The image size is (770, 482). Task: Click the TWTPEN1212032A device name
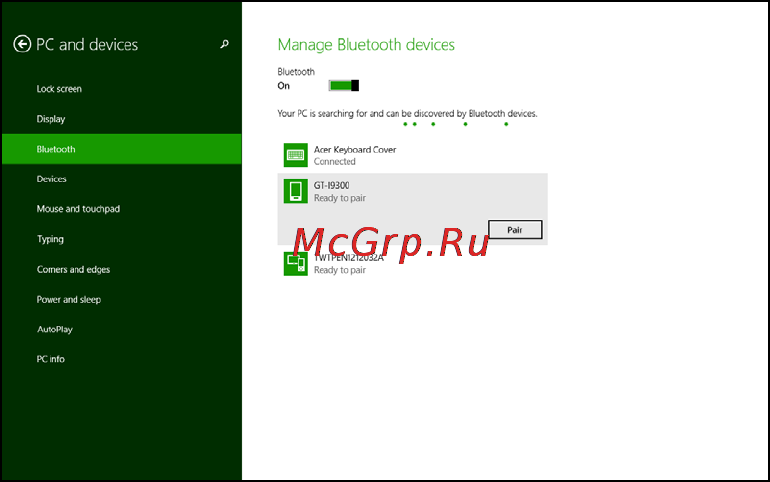(x=349, y=258)
